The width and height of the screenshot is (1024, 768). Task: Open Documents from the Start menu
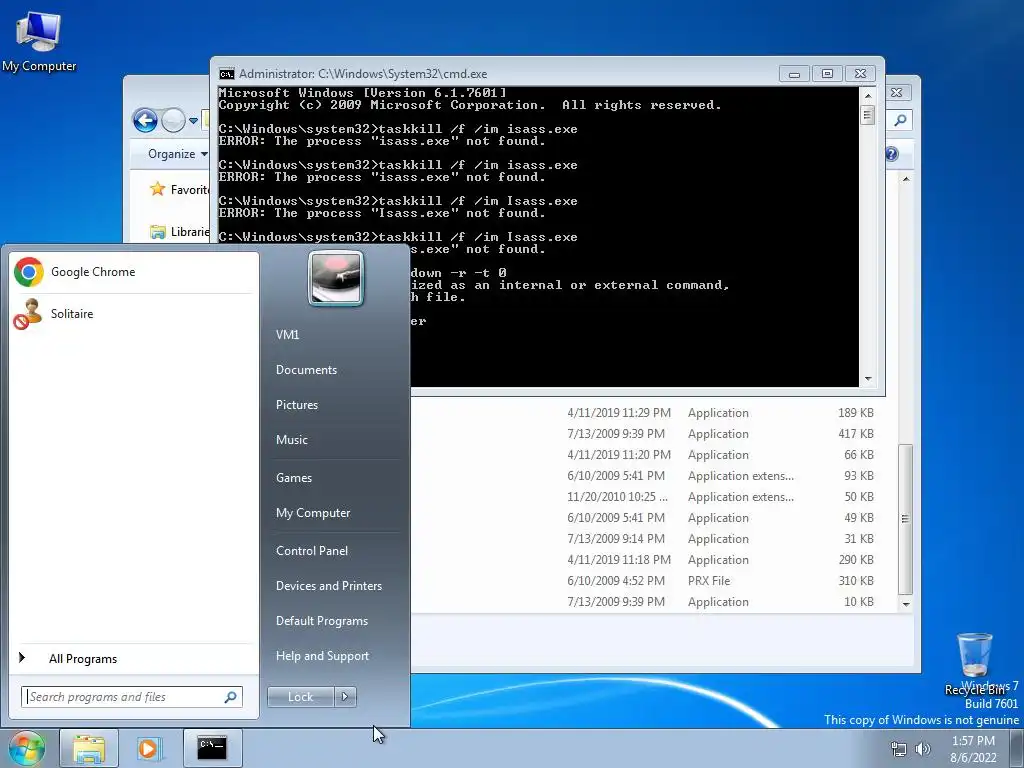[306, 370]
